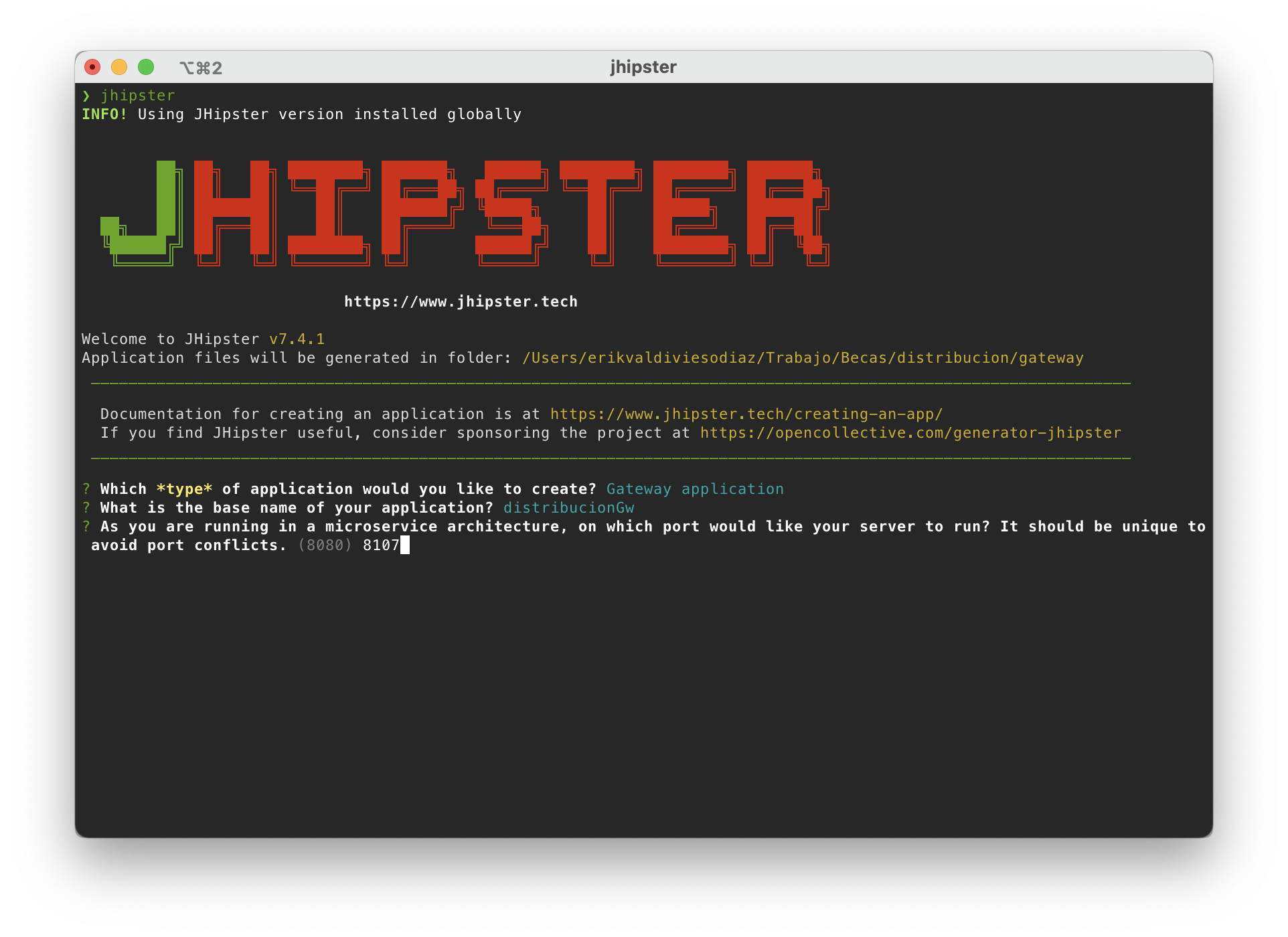1288x937 pixels.
Task: Click 'What is the base name' question
Action: [x=297, y=508]
